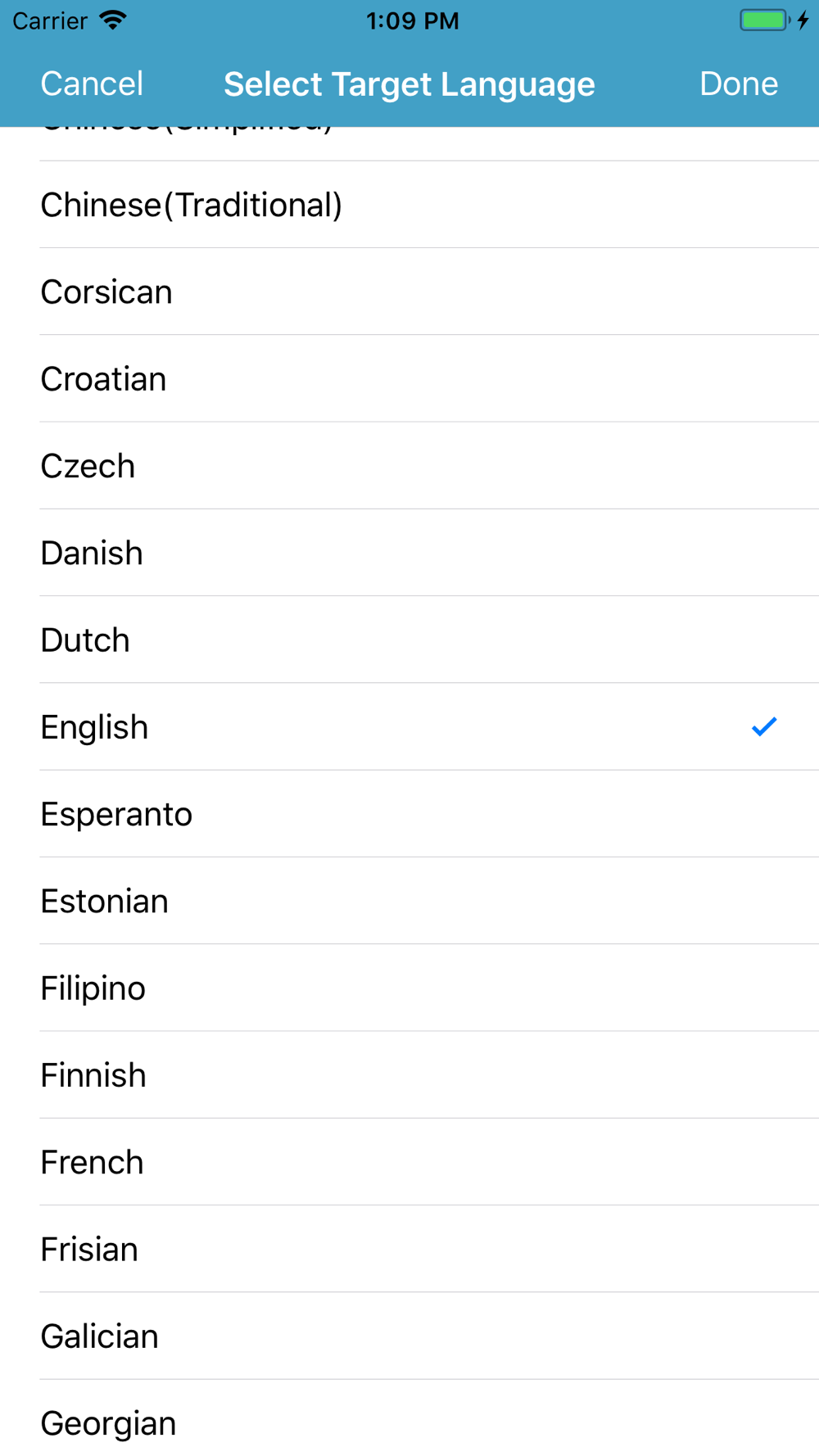
Task: Choose French from the language list
Action: point(409,1162)
